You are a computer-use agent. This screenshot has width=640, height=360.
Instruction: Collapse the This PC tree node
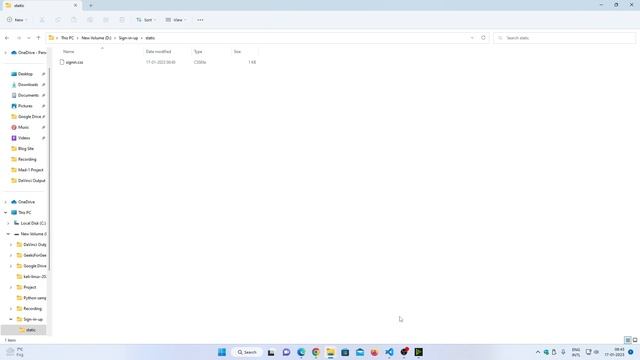tap(5, 213)
